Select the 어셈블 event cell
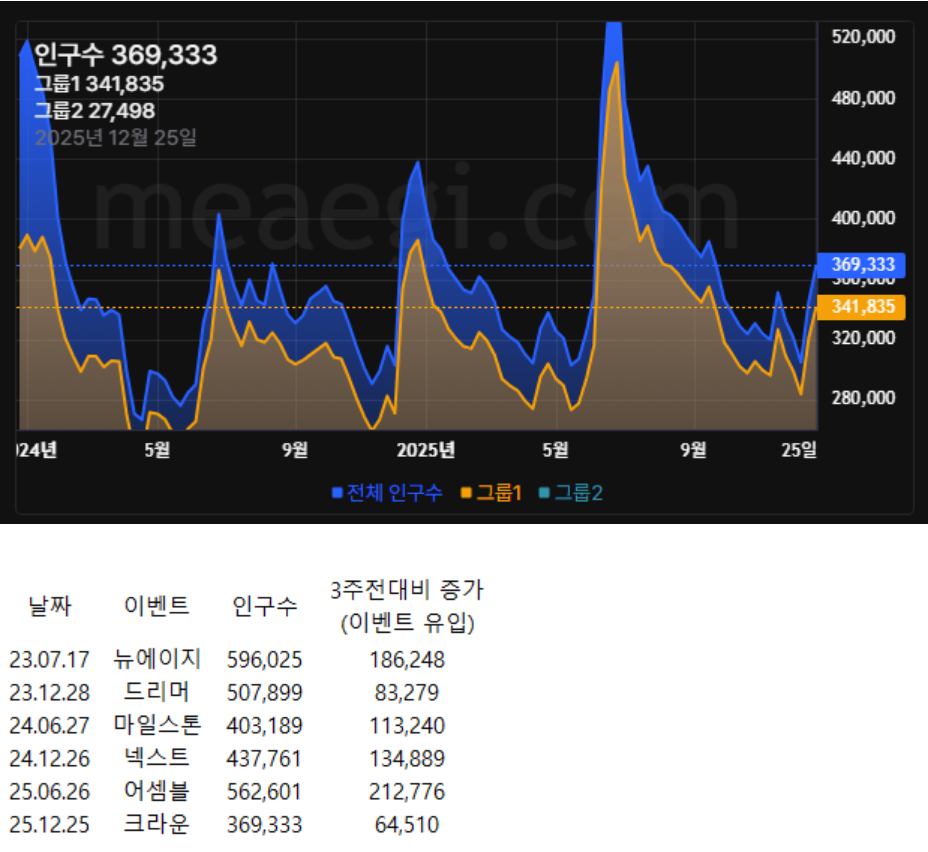The image size is (928, 852). (x=157, y=791)
